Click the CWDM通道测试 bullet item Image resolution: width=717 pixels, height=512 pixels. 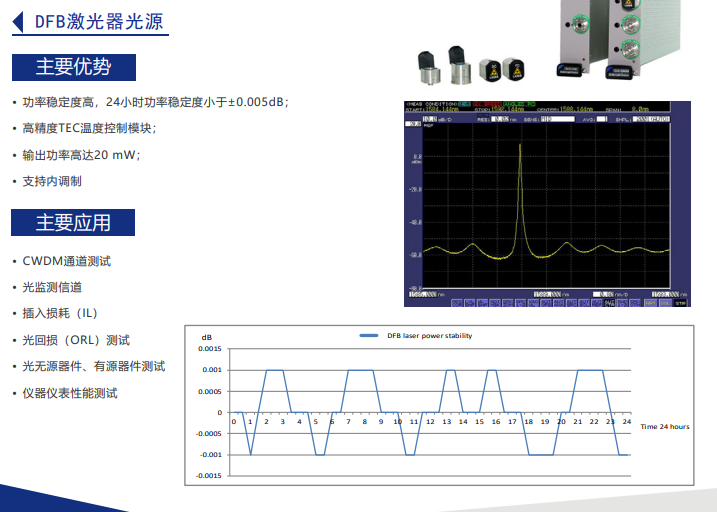point(67,261)
